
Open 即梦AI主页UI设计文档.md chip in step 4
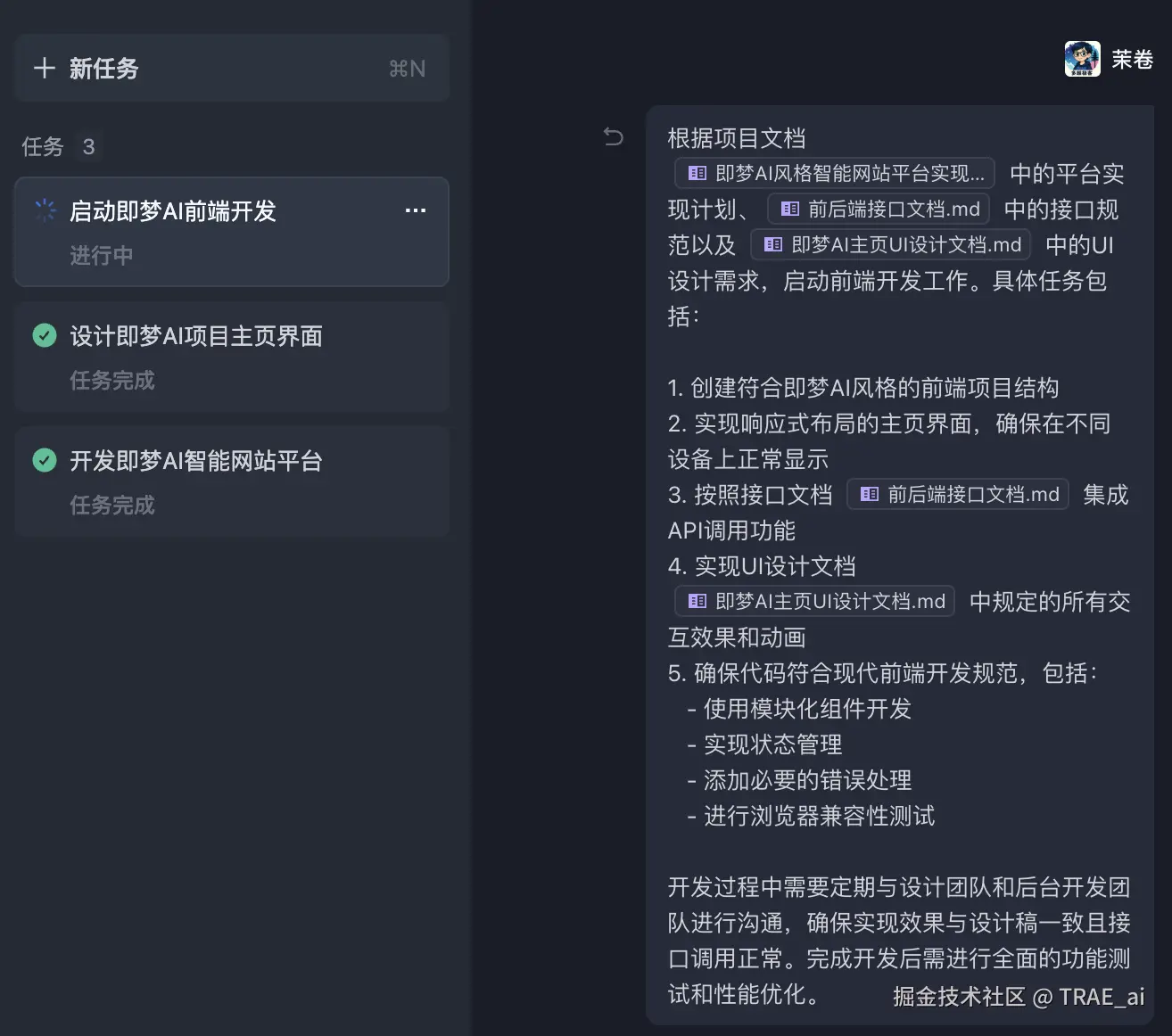(815, 602)
